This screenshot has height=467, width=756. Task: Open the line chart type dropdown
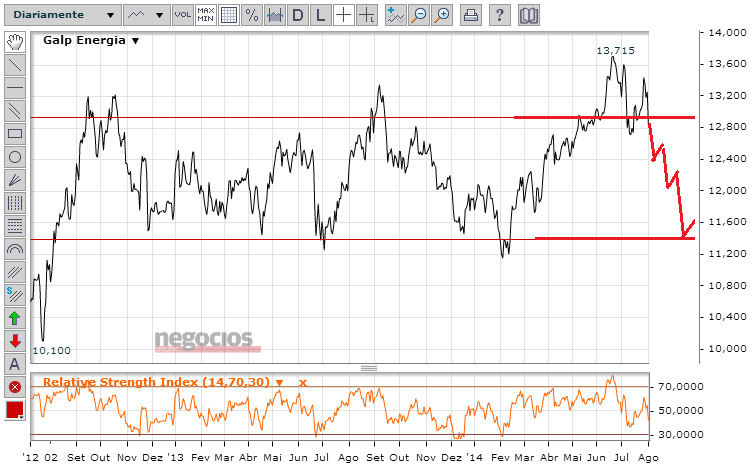(x=147, y=15)
